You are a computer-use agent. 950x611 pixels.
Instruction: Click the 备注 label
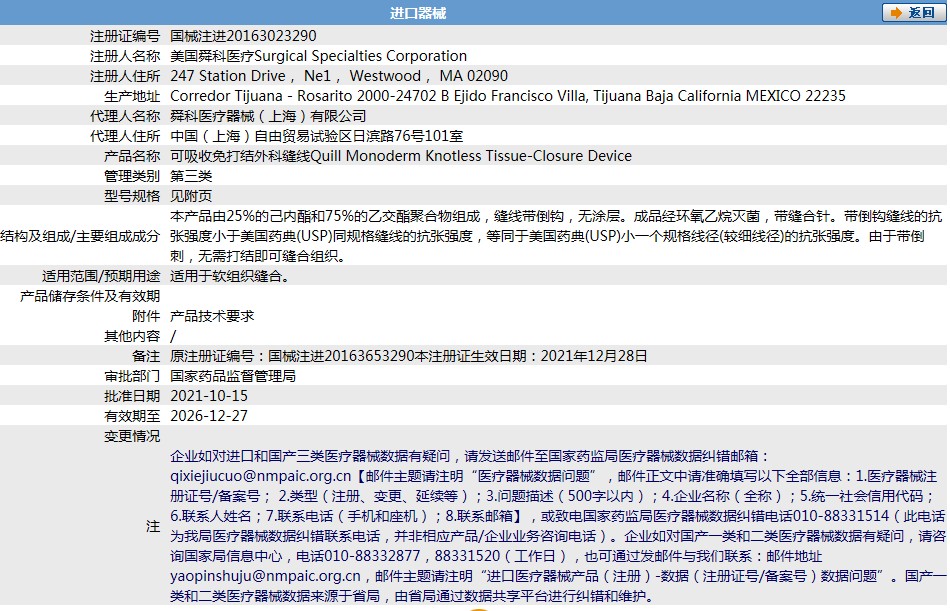coord(146,356)
